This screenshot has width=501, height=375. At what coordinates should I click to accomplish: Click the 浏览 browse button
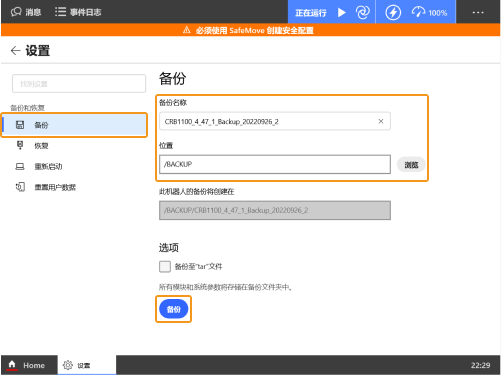click(x=411, y=165)
